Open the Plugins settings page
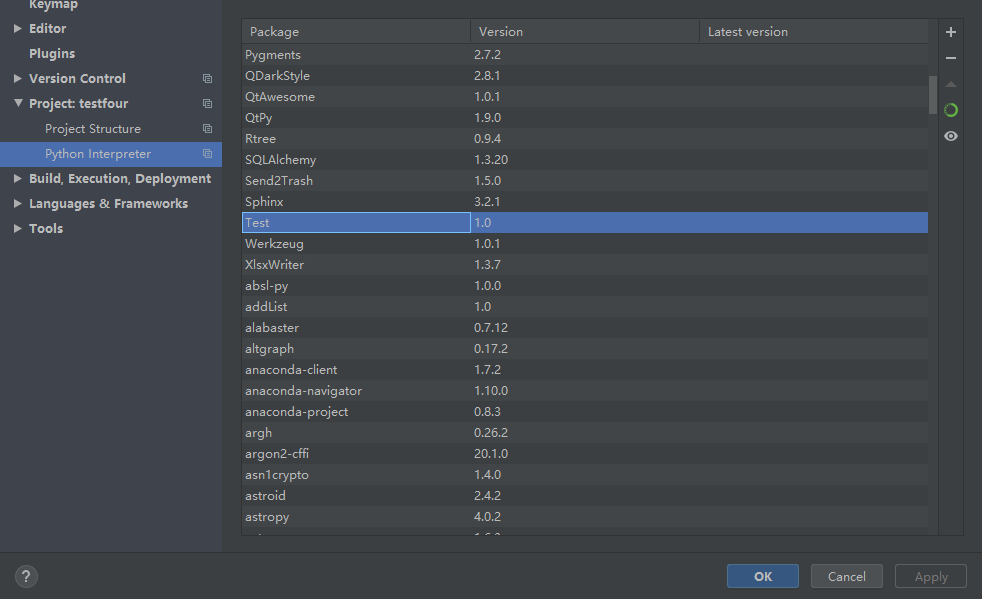Viewport: 982px width, 599px height. tap(52, 54)
